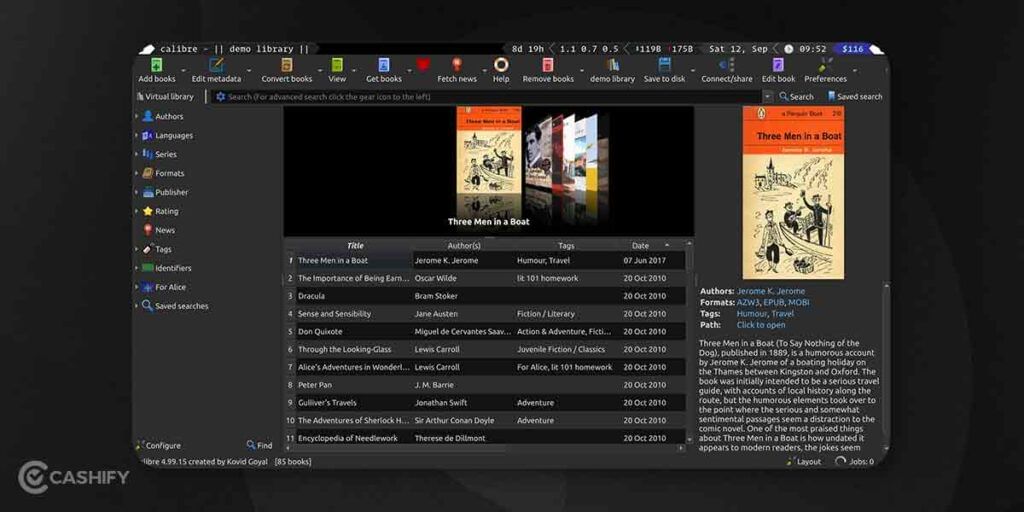1024x512 pixels.
Task: Select the Encyclopedia of Needlework row
Action: click(x=485, y=438)
